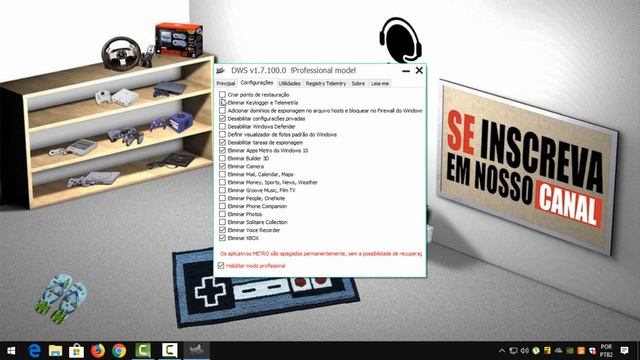Select the DWS app taskbar icon

(x=196, y=350)
